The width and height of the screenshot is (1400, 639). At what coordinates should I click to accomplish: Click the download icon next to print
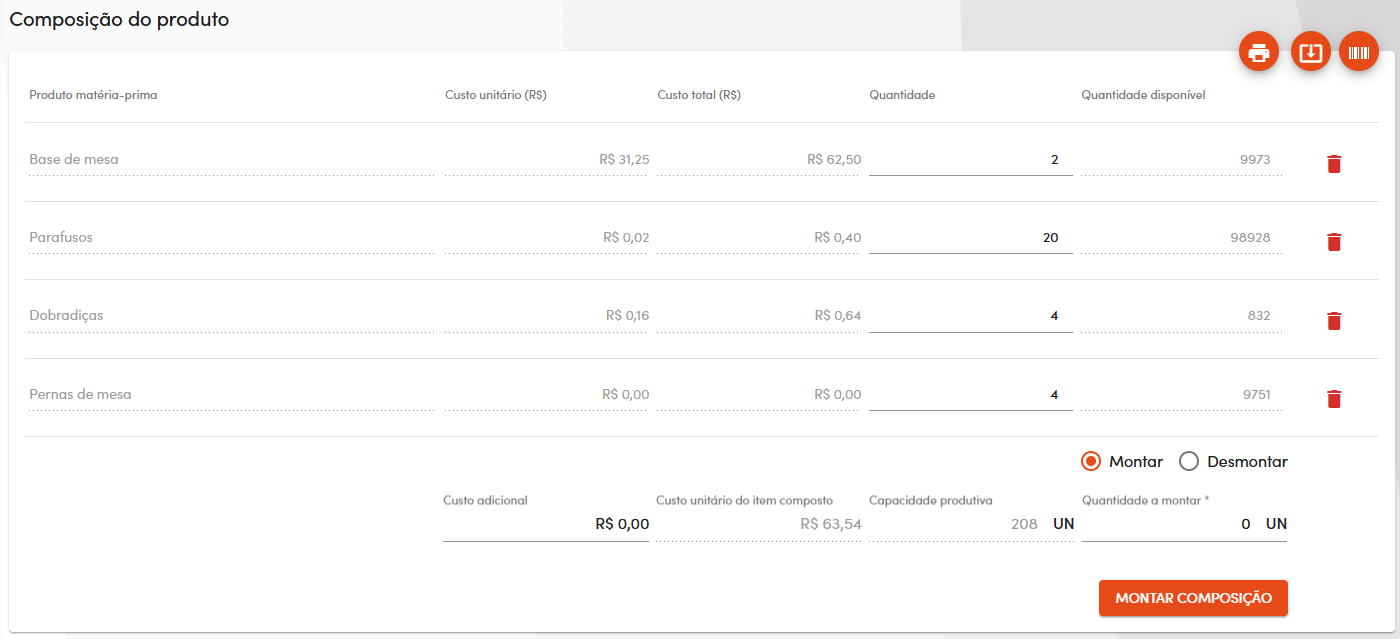tap(1311, 52)
